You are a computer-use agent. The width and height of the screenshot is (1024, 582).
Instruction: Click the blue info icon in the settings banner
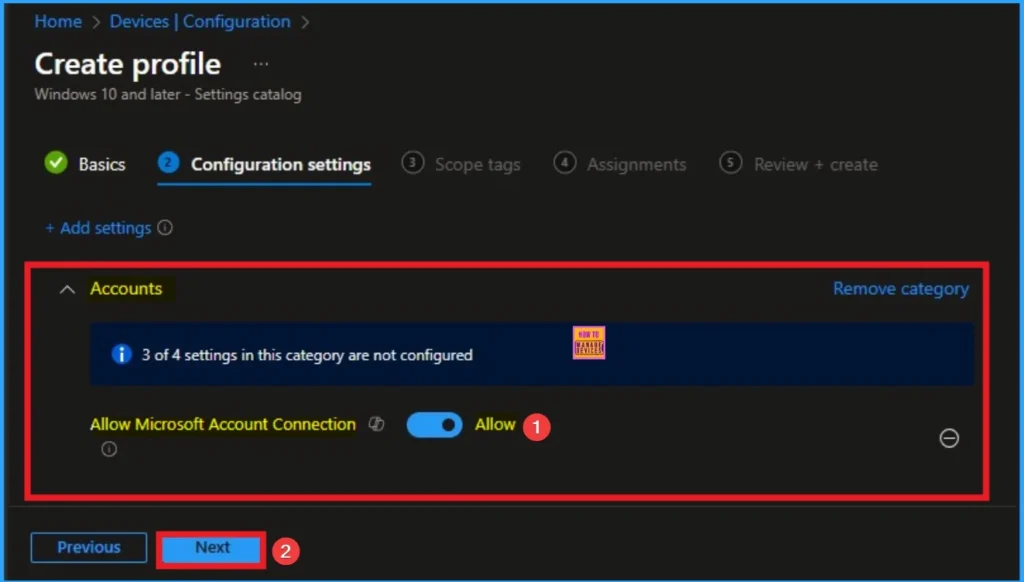pos(121,355)
